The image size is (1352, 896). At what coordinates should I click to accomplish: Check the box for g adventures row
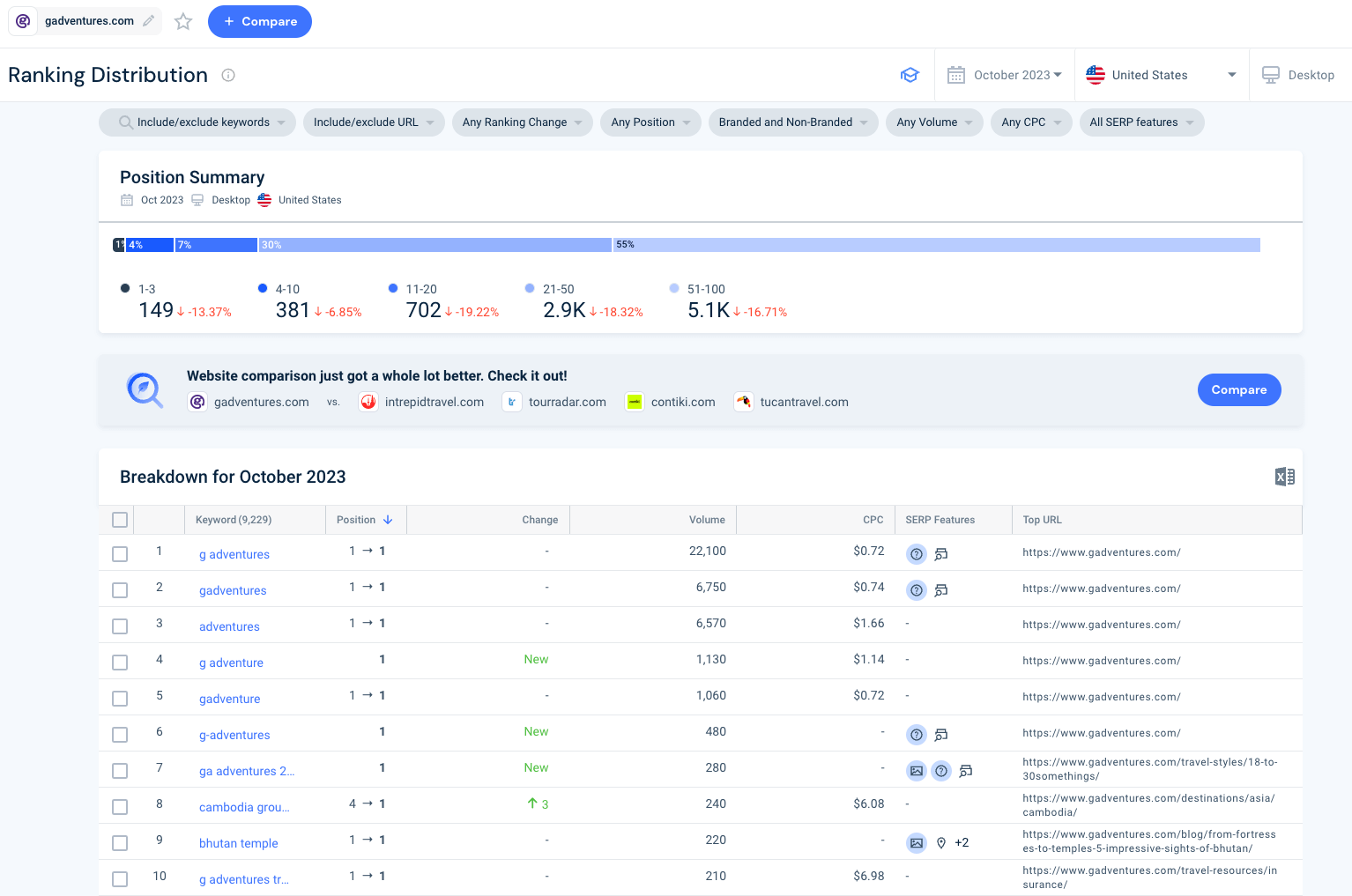pyautogui.click(x=120, y=554)
